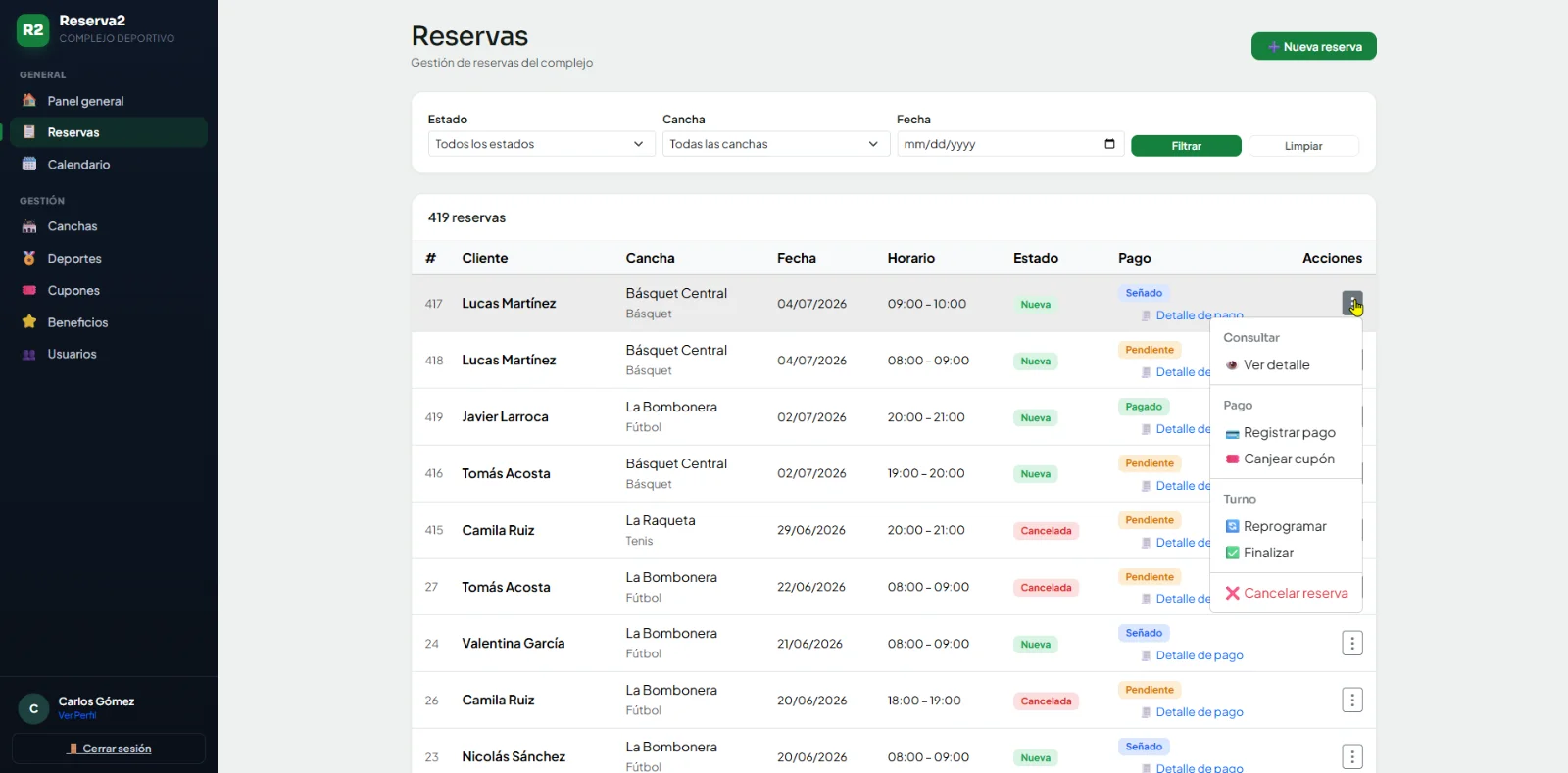Click the Calendario sidebar icon
Image resolution: width=1568 pixels, height=773 pixels.
tap(29, 165)
